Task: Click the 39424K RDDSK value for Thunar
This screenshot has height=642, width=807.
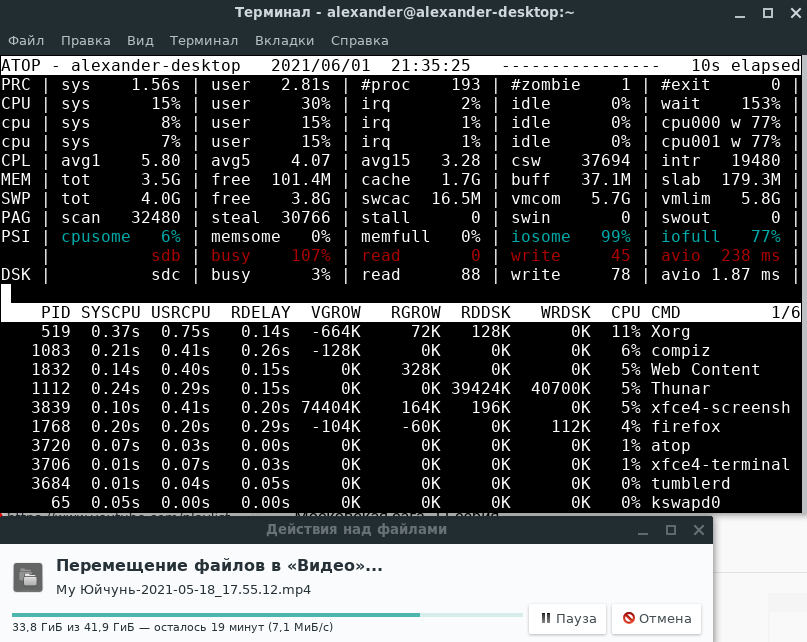Action: (x=481, y=389)
